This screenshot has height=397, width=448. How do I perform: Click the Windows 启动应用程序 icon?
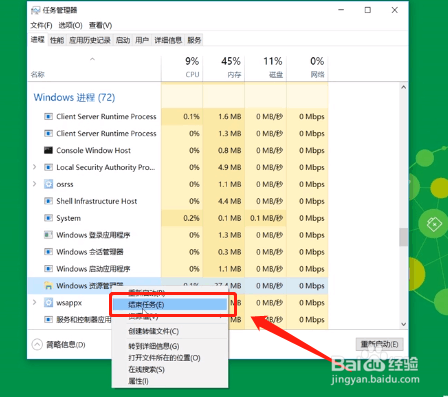coord(48,269)
